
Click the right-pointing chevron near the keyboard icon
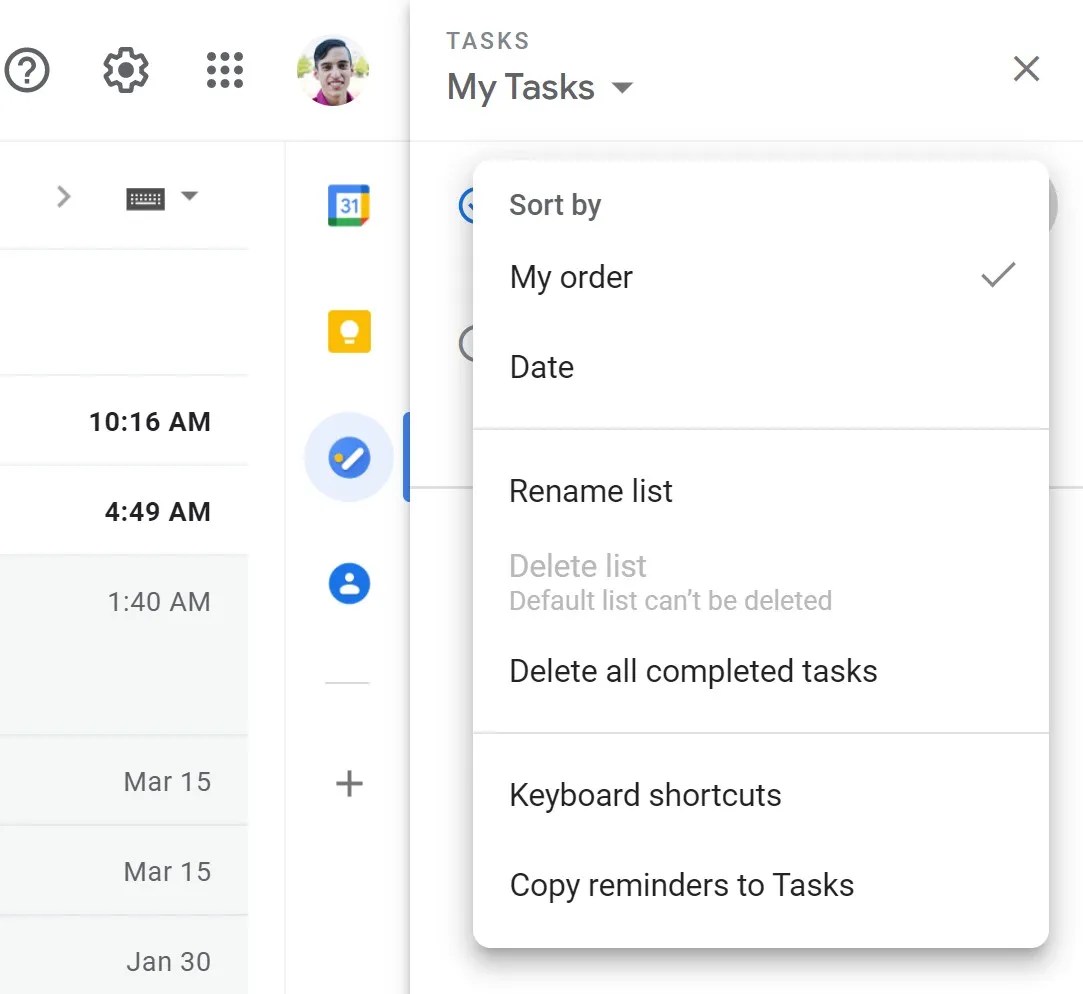coord(64,196)
